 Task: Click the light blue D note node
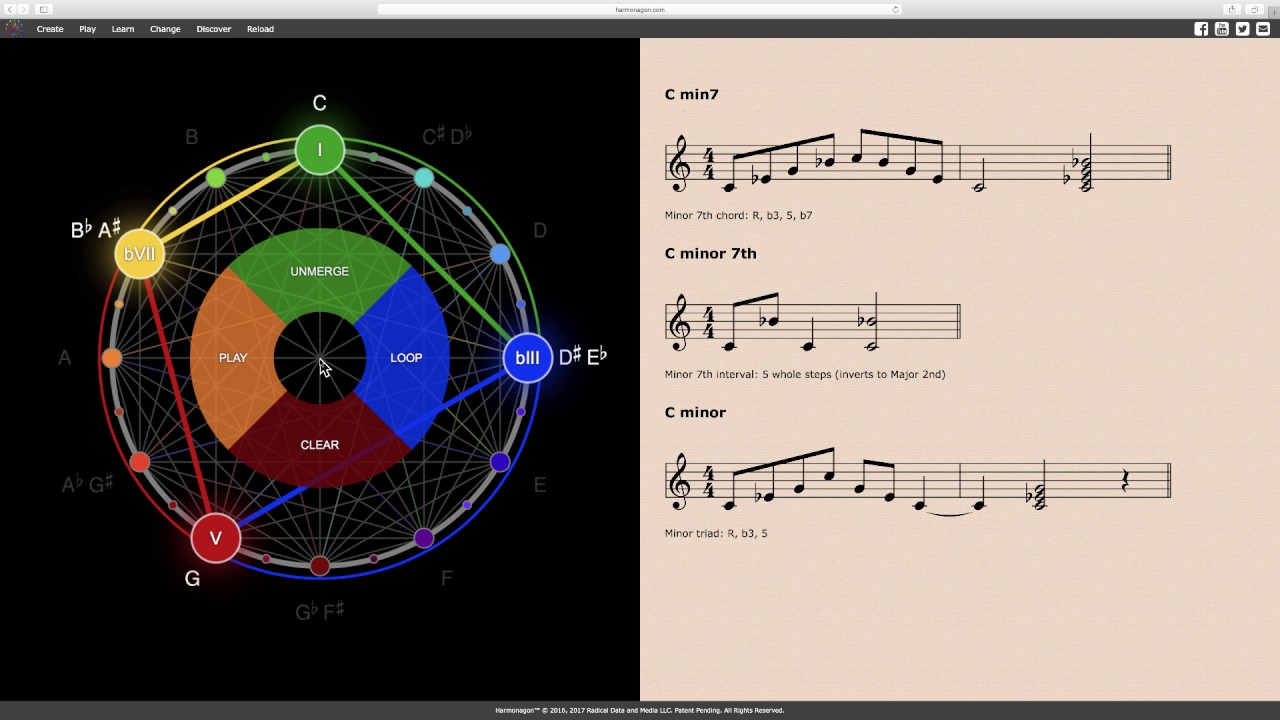click(x=500, y=254)
